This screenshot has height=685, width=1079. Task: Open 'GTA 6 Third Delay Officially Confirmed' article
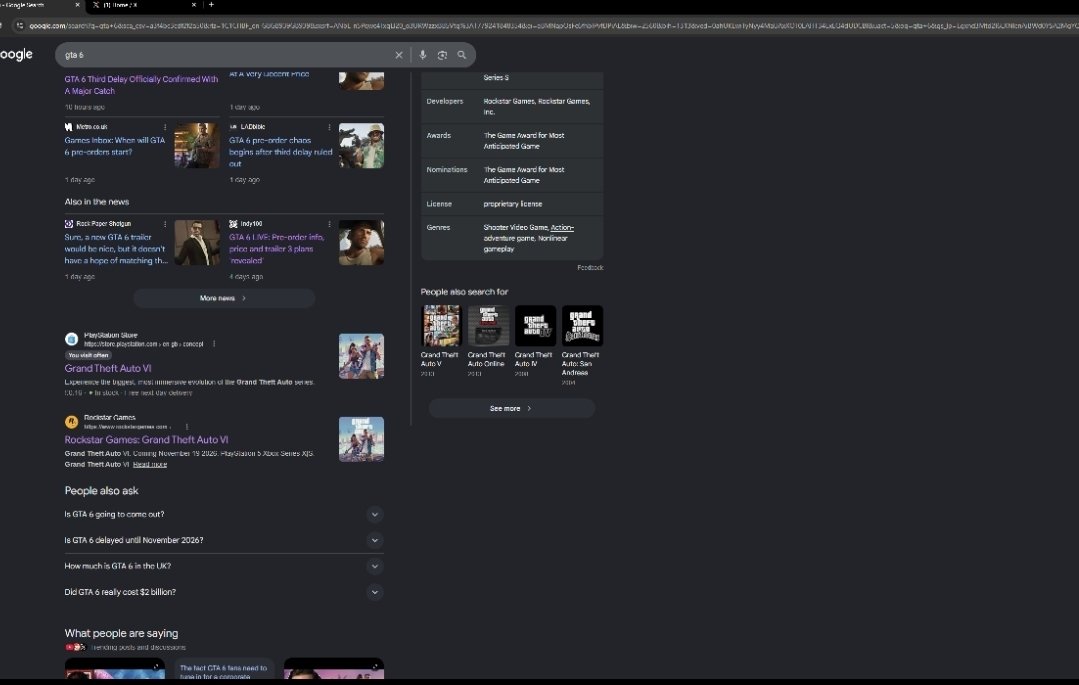click(x=141, y=85)
